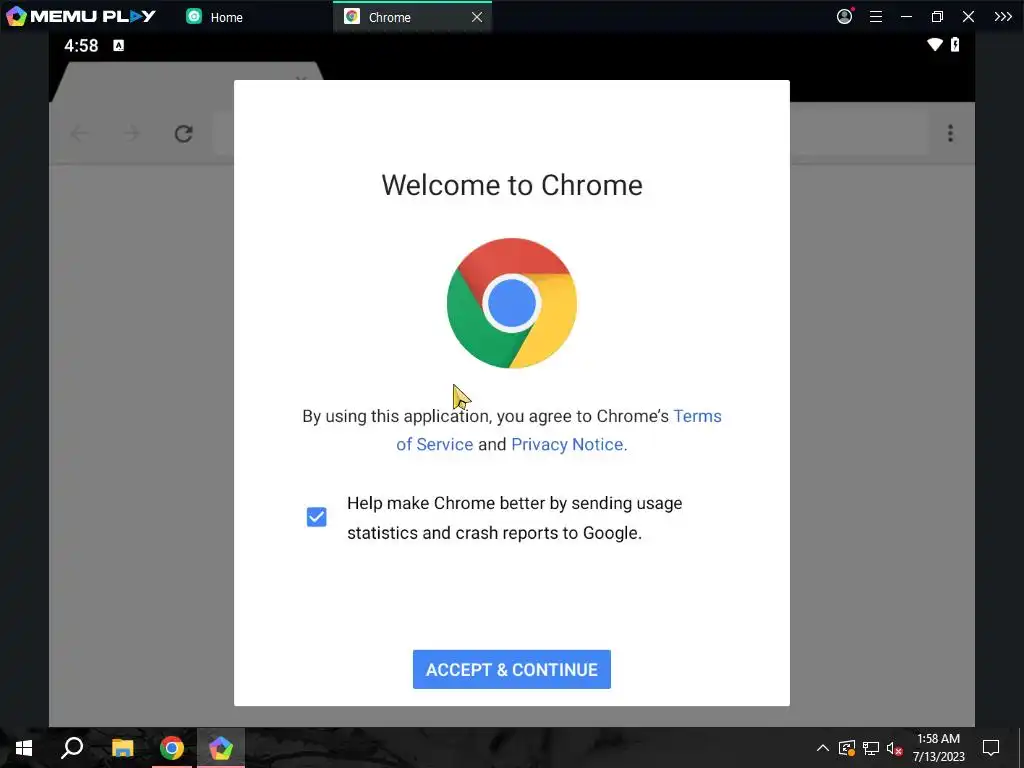
Task: Close the Chrome tab in MEmu
Action: 477,17
